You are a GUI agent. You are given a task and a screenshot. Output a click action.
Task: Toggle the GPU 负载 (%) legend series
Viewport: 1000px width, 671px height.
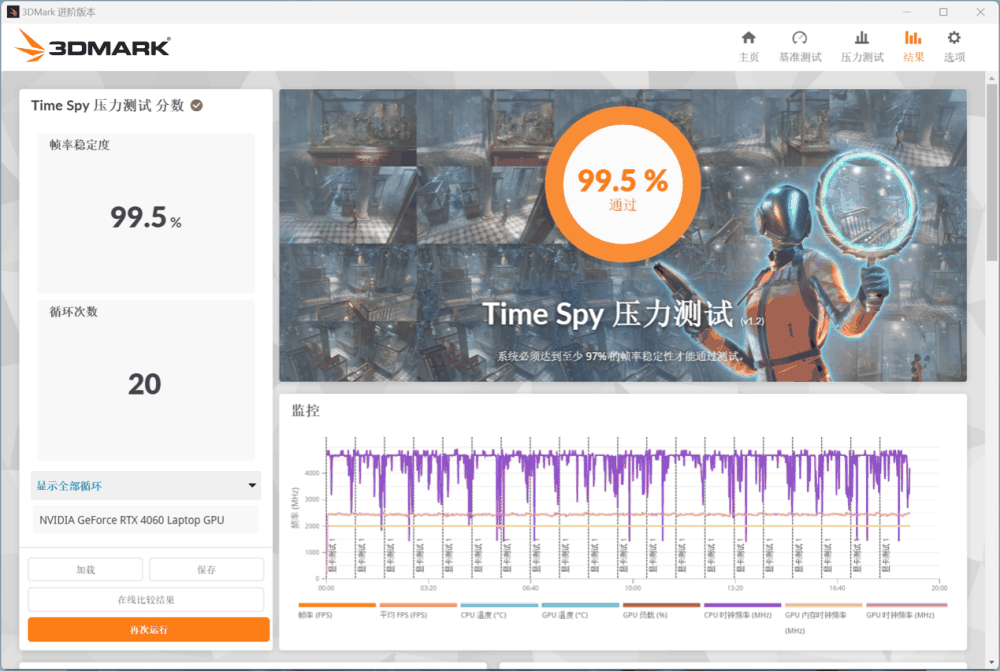645,615
